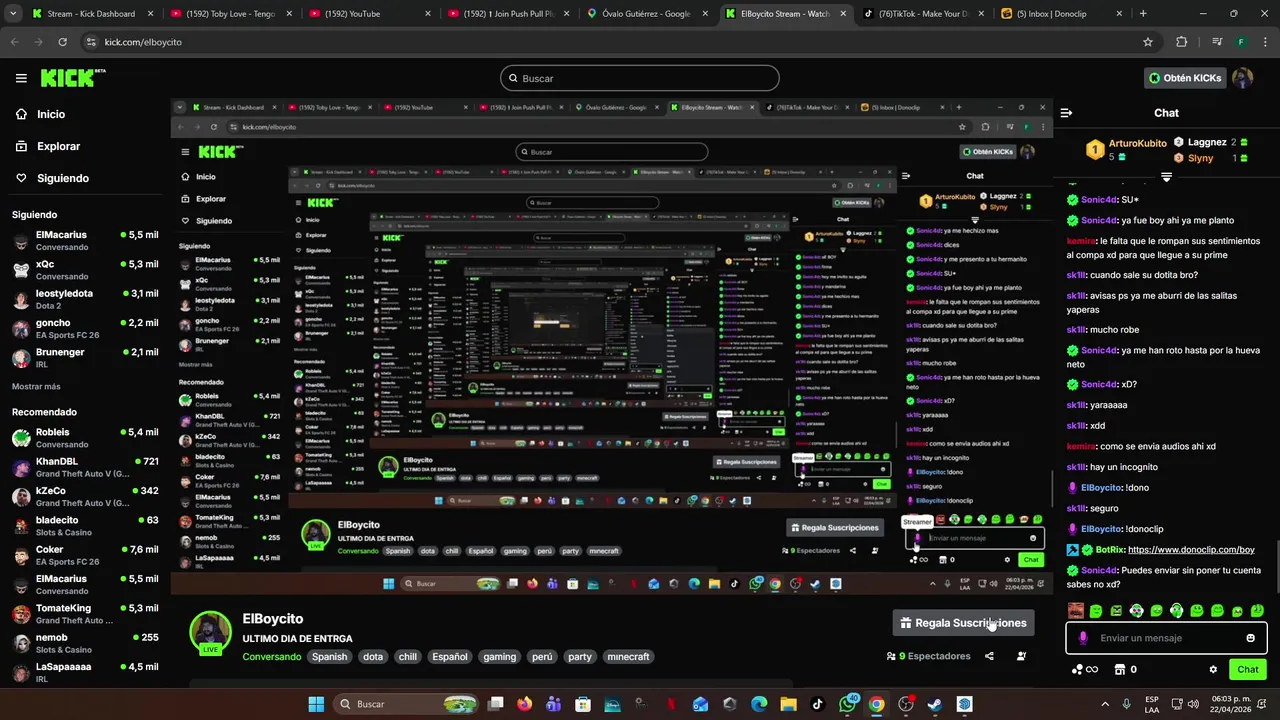Open the shop icon showing 0 below message box

tap(1126, 669)
